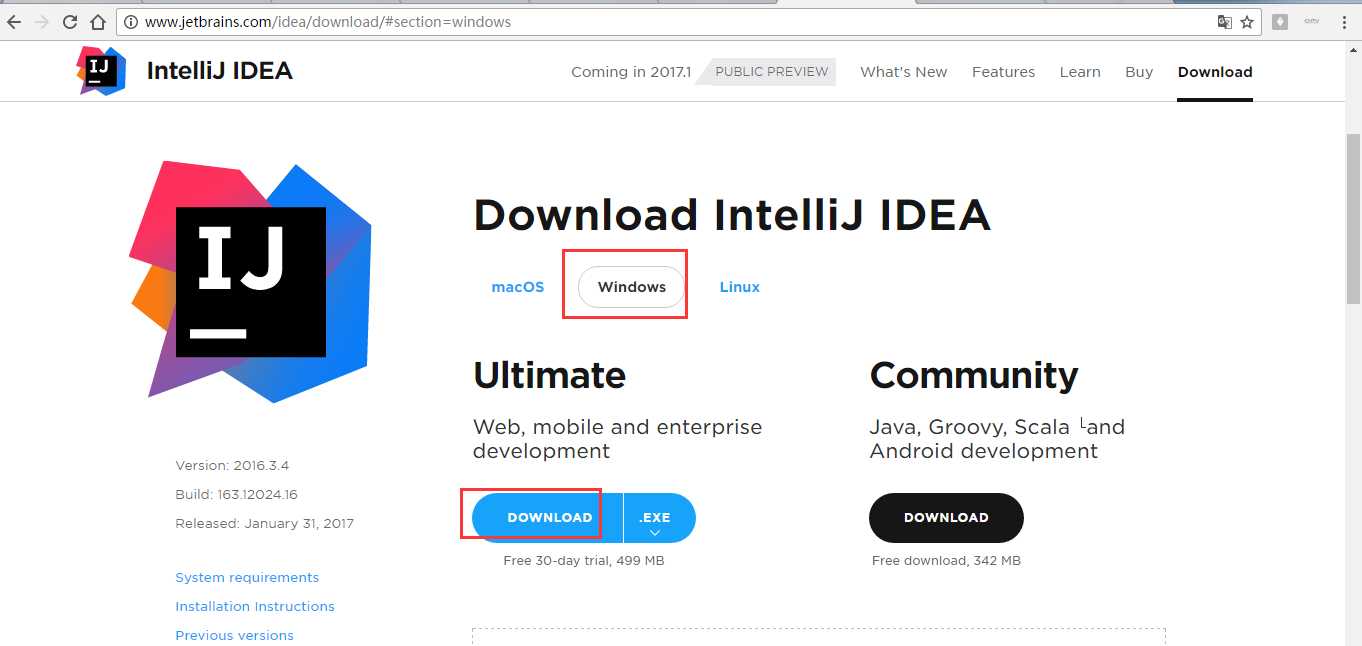1362x646 pixels.
Task: Switch to the macOS download tab
Action: (x=518, y=287)
